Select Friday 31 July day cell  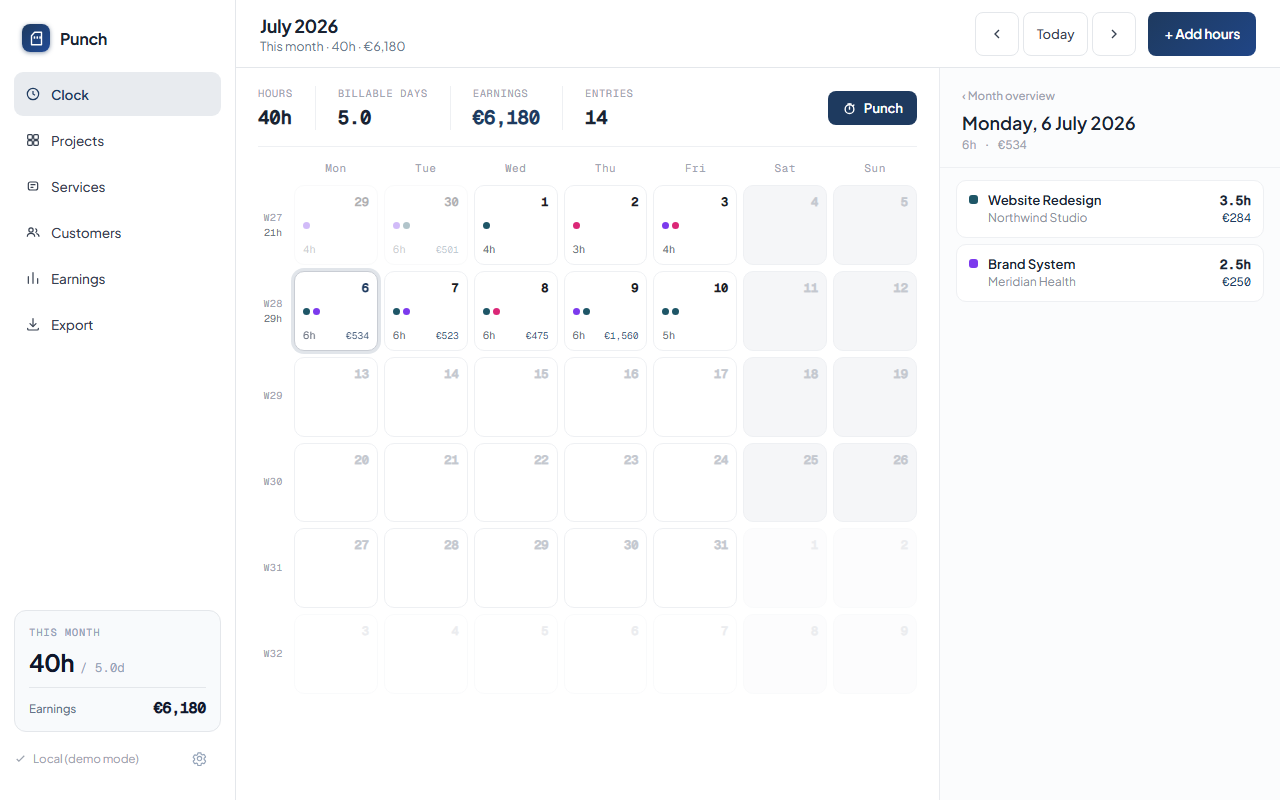click(695, 569)
